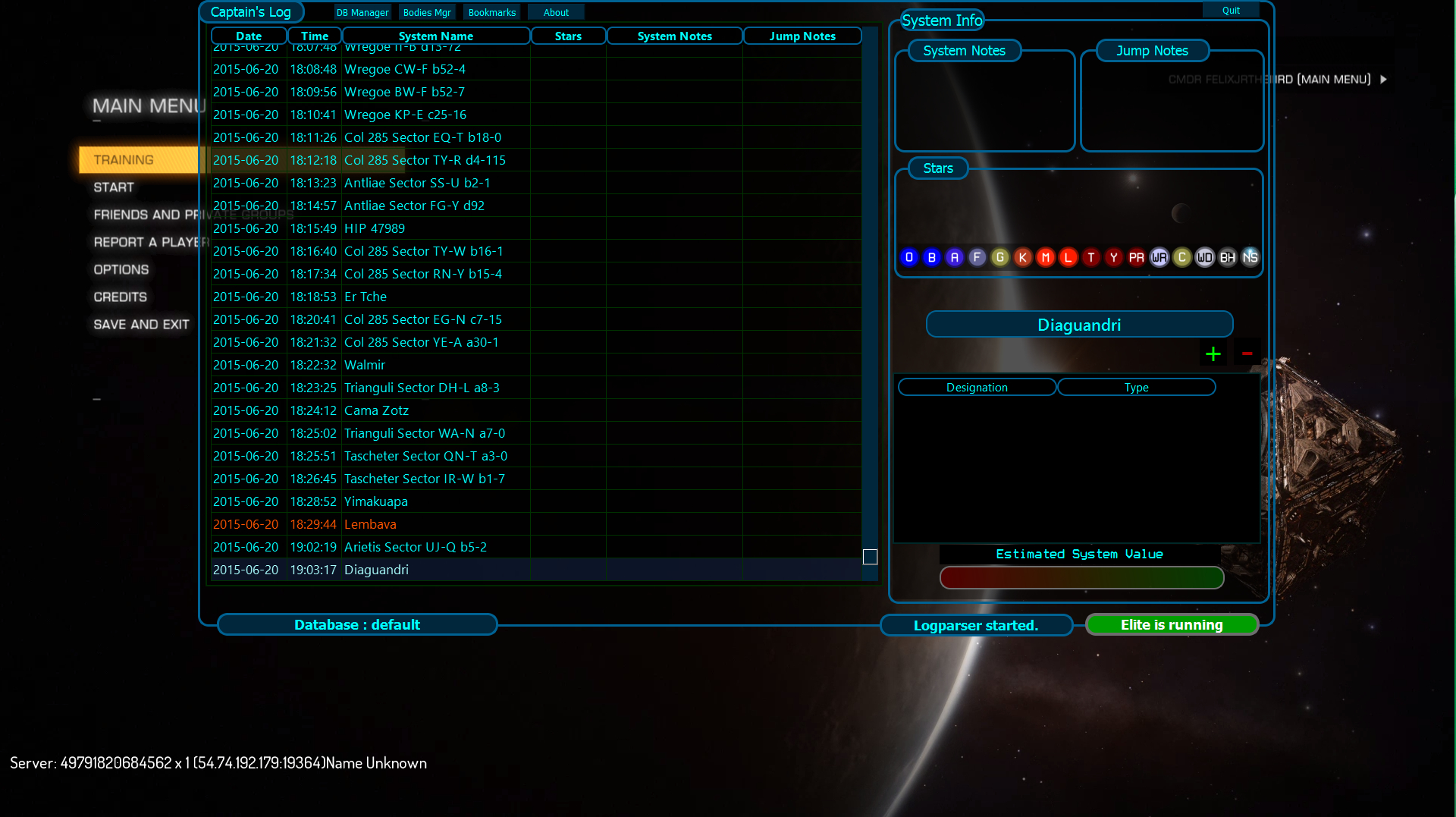
Task: Select the WD white dwarf icon
Action: click(x=1205, y=258)
